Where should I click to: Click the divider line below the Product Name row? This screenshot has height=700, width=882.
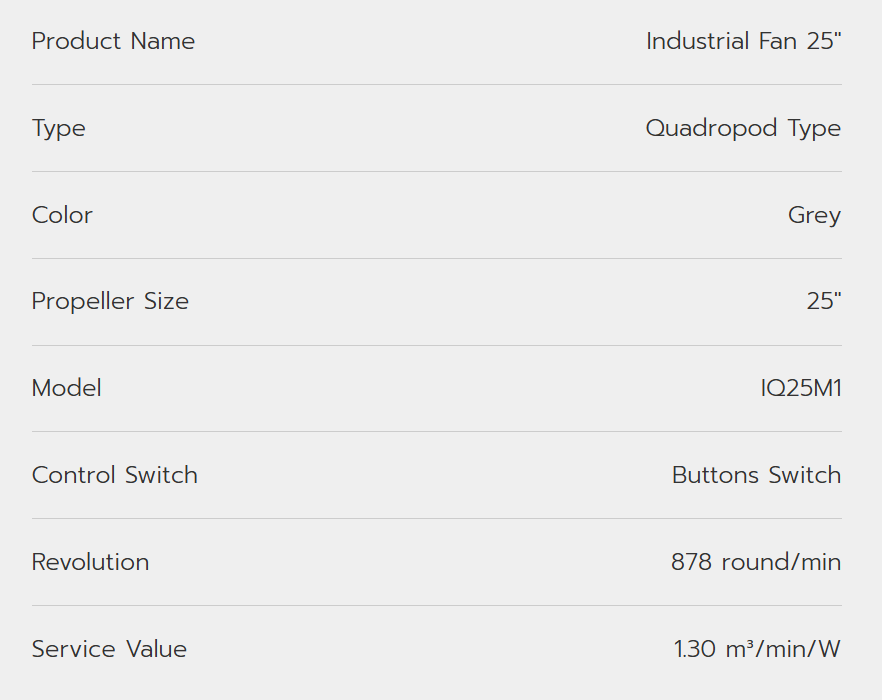436,84
